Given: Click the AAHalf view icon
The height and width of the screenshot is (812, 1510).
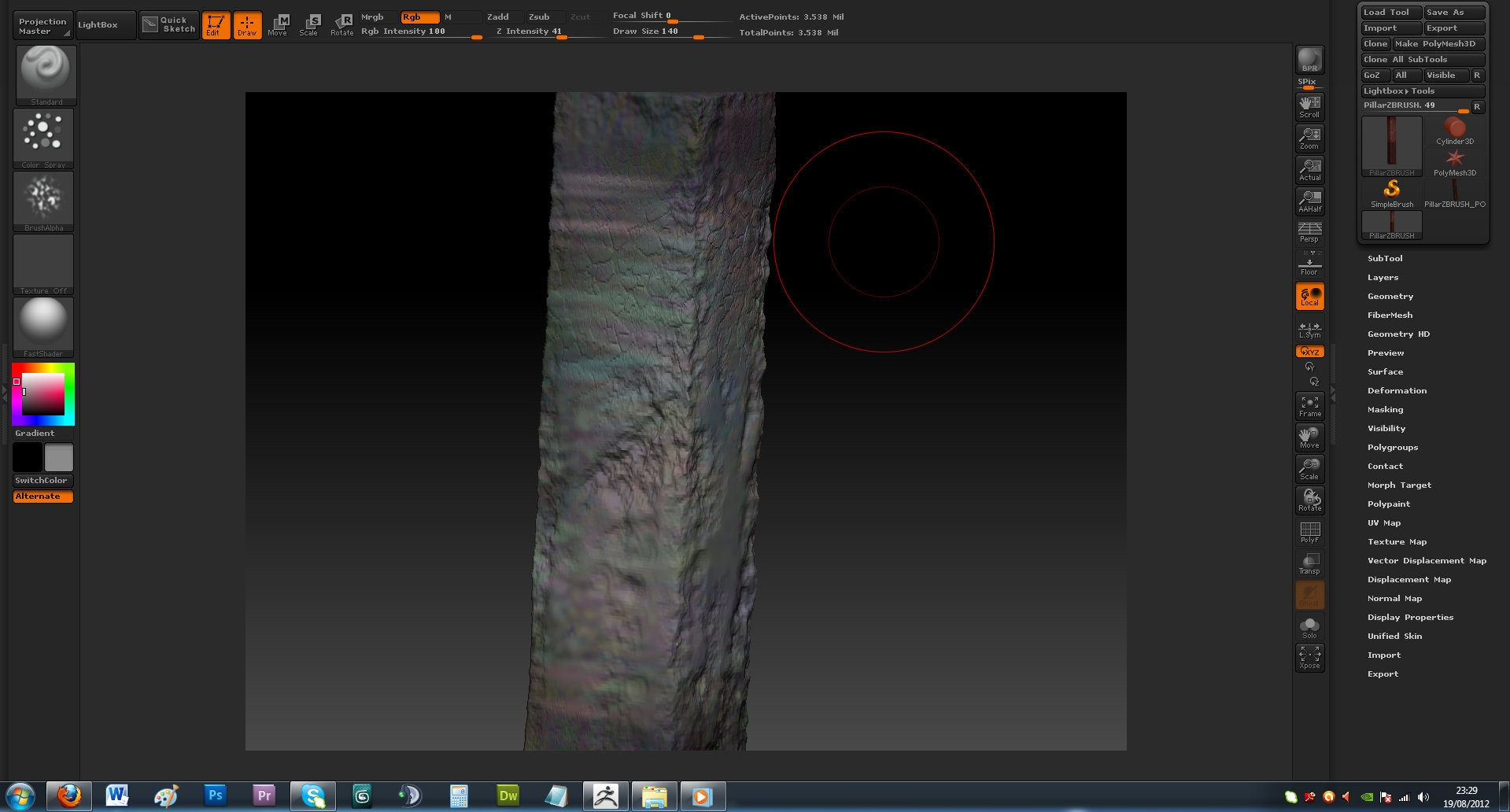Looking at the screenshot, I should pyautogui.click(x=1309, y=201).
